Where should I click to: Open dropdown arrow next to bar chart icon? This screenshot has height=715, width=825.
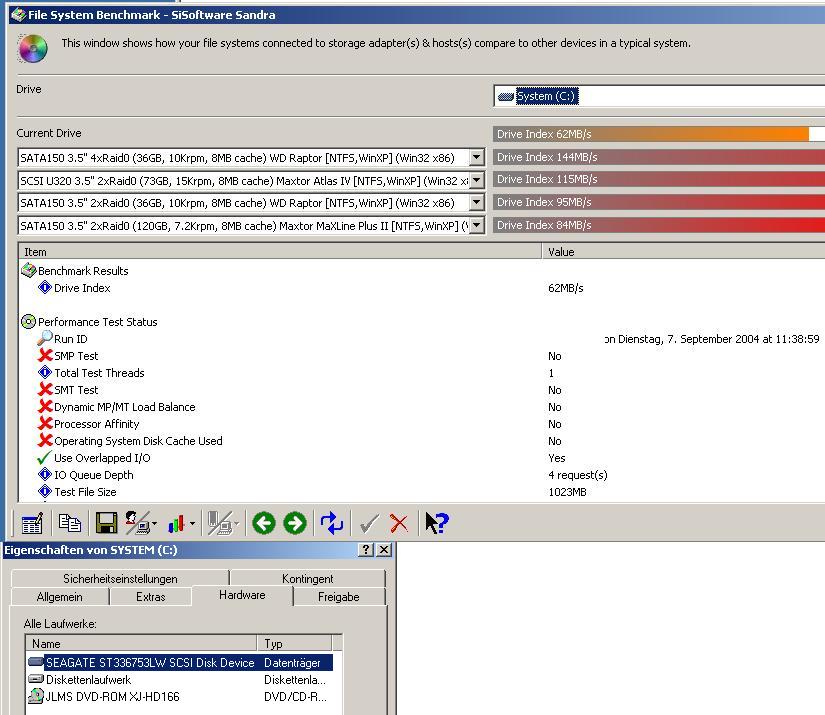tap(192, 524)
